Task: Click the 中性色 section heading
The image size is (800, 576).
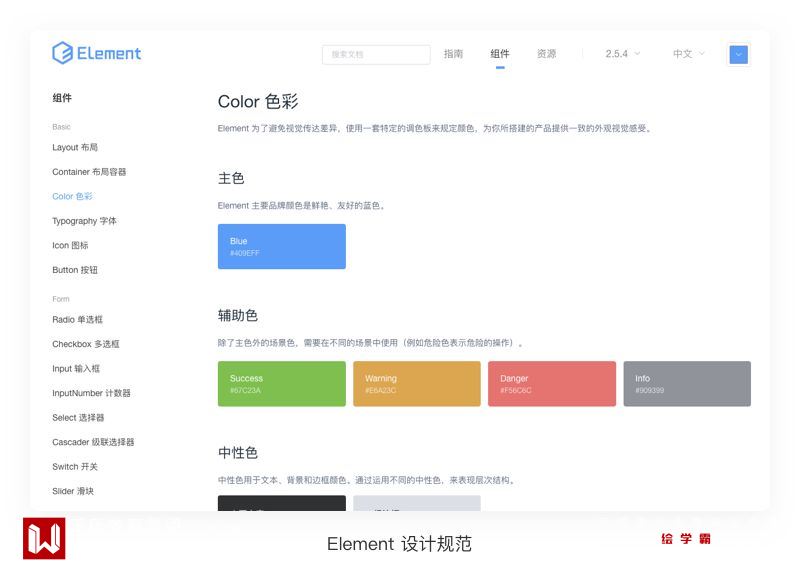Action: pyautogui.click(x=238, y=453)
